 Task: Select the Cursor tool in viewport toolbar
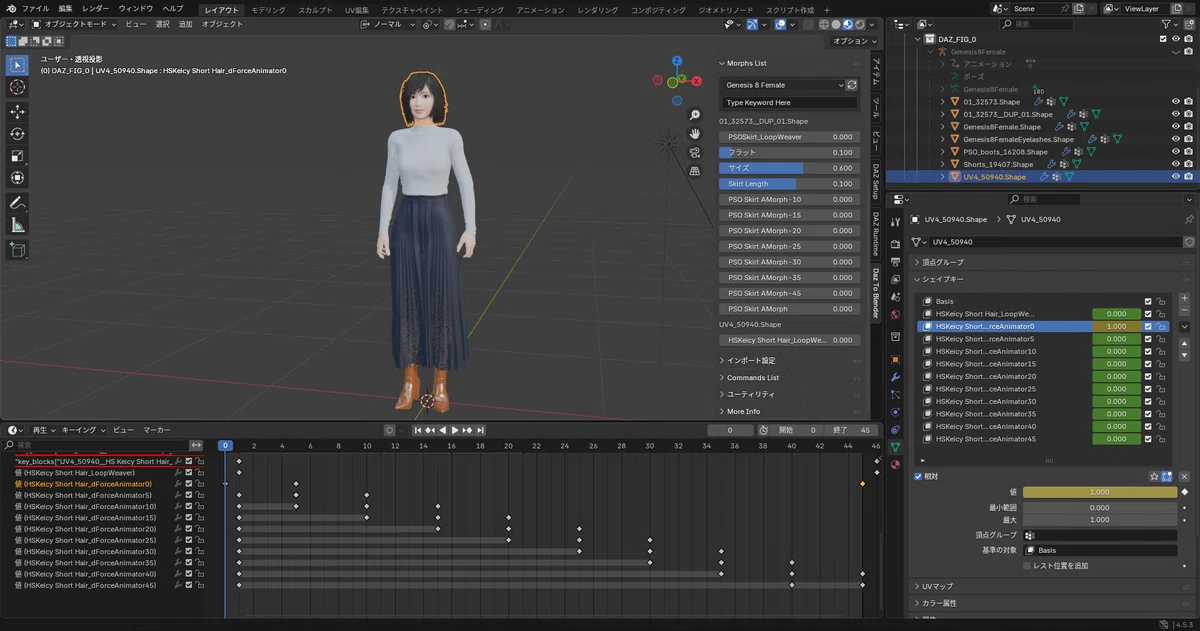coord(17,87)
